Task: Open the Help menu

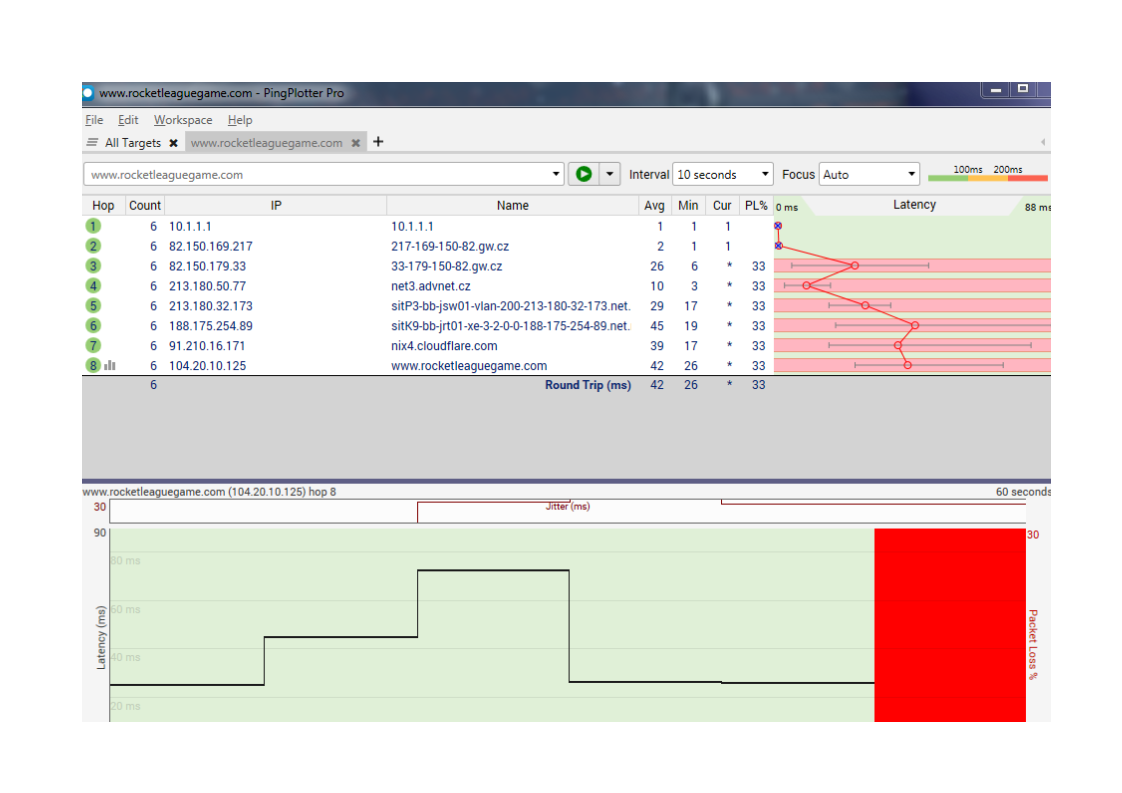Action: [x=240, y=120]
